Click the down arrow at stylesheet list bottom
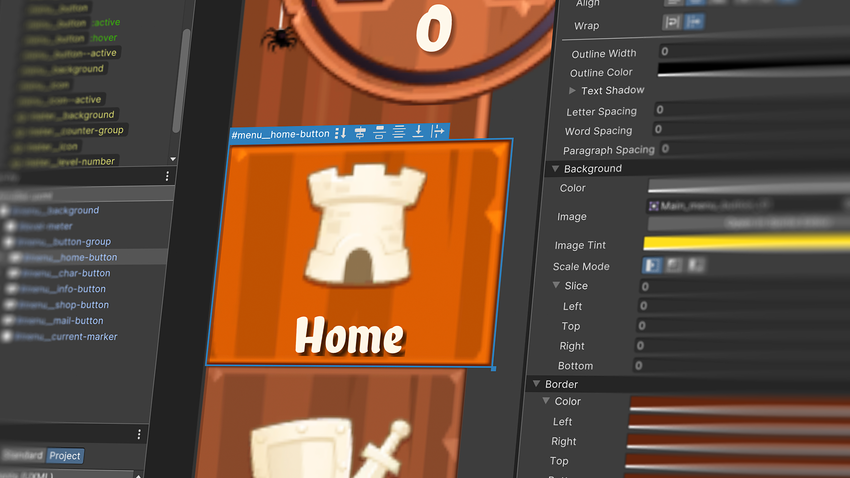 click(x=173, y=159)
